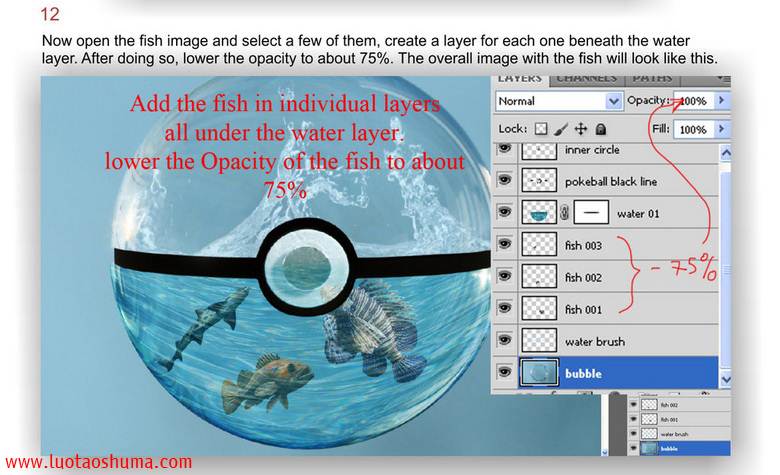The image size is (780, 475).
Task: Click the layers list scroll down arrow
Action: click(x=725, y=379)
